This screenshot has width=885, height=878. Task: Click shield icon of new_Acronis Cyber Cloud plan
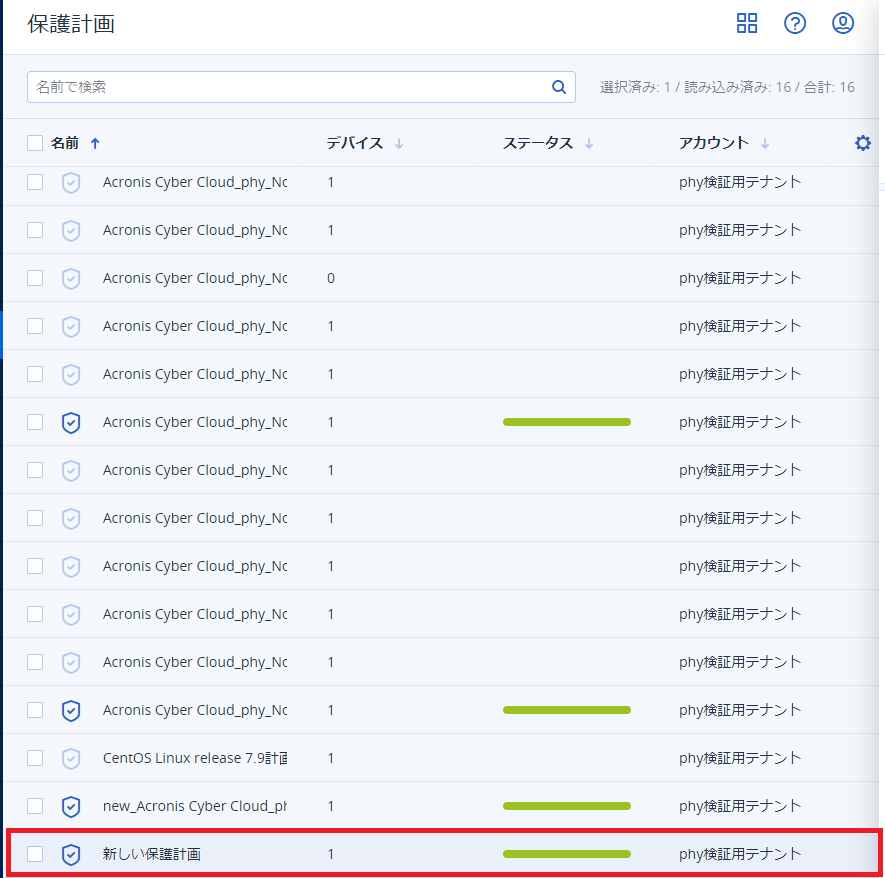[71, 806]
